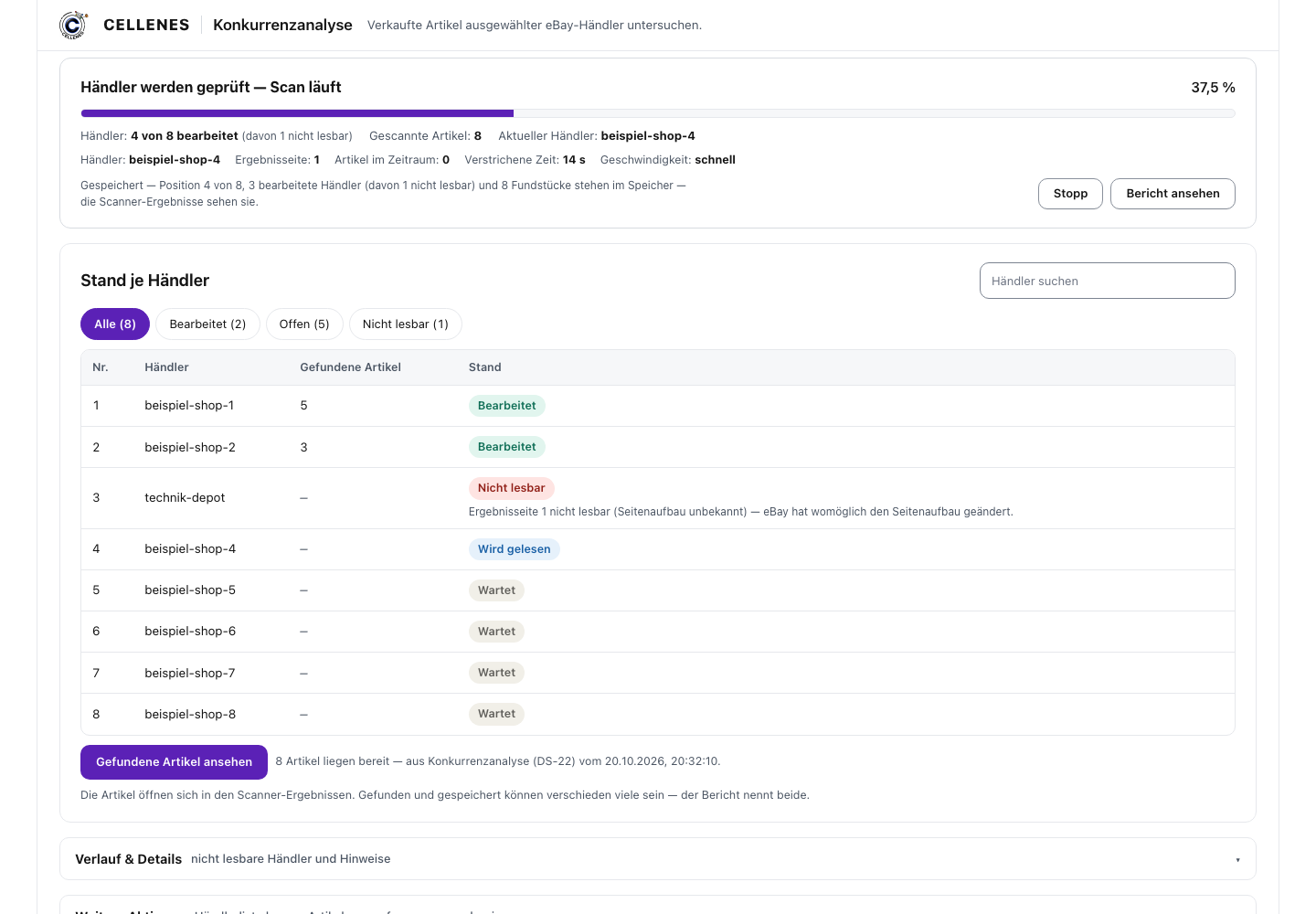1316x914 pixels.
Task: Click the 37,5 % progress value
Action: pyautogui.click(x=1213, y=88)
